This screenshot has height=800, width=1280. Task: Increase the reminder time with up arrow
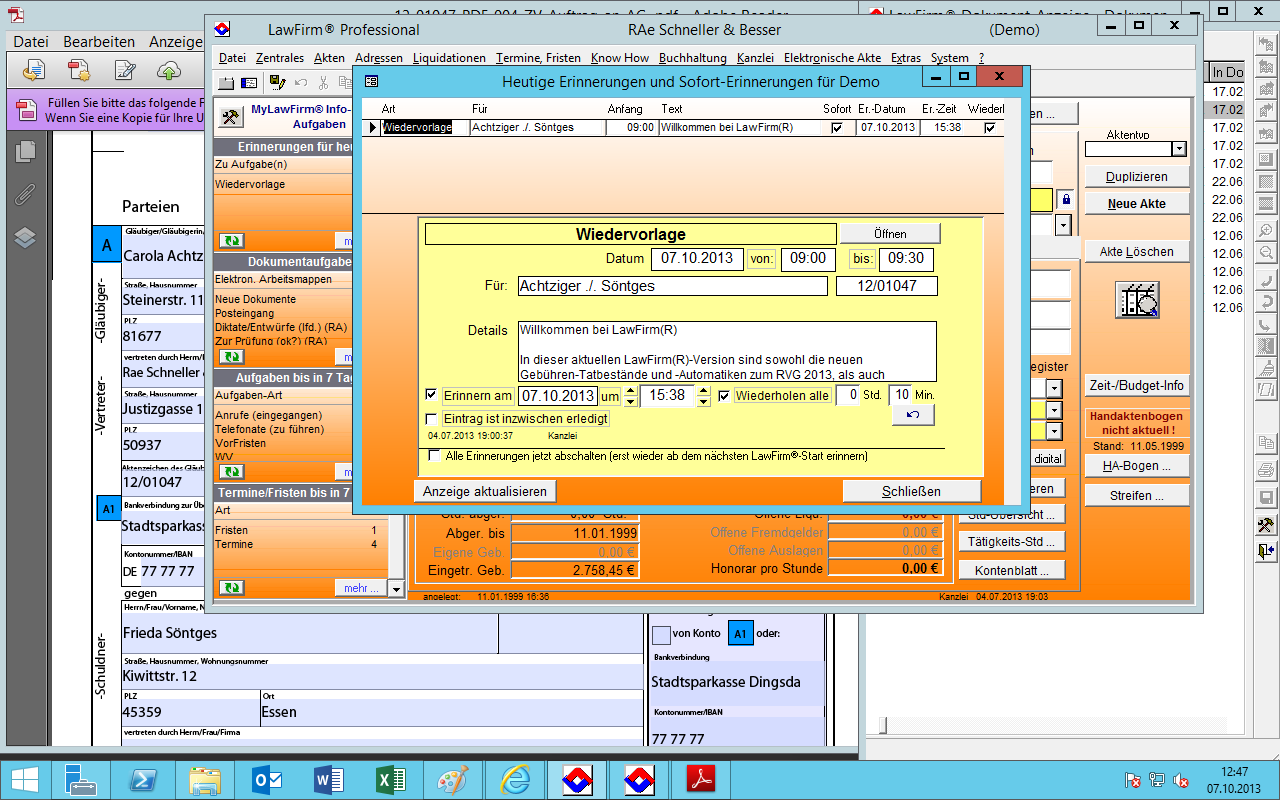[x=706, y=390]
